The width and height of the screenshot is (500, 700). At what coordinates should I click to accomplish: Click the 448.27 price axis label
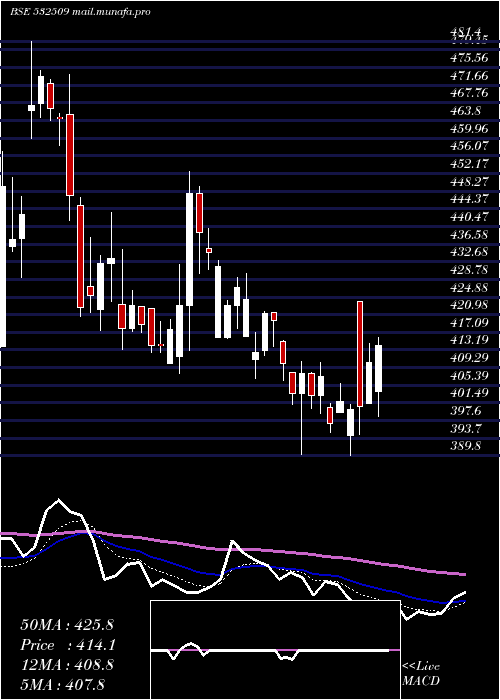click(469, 182)
